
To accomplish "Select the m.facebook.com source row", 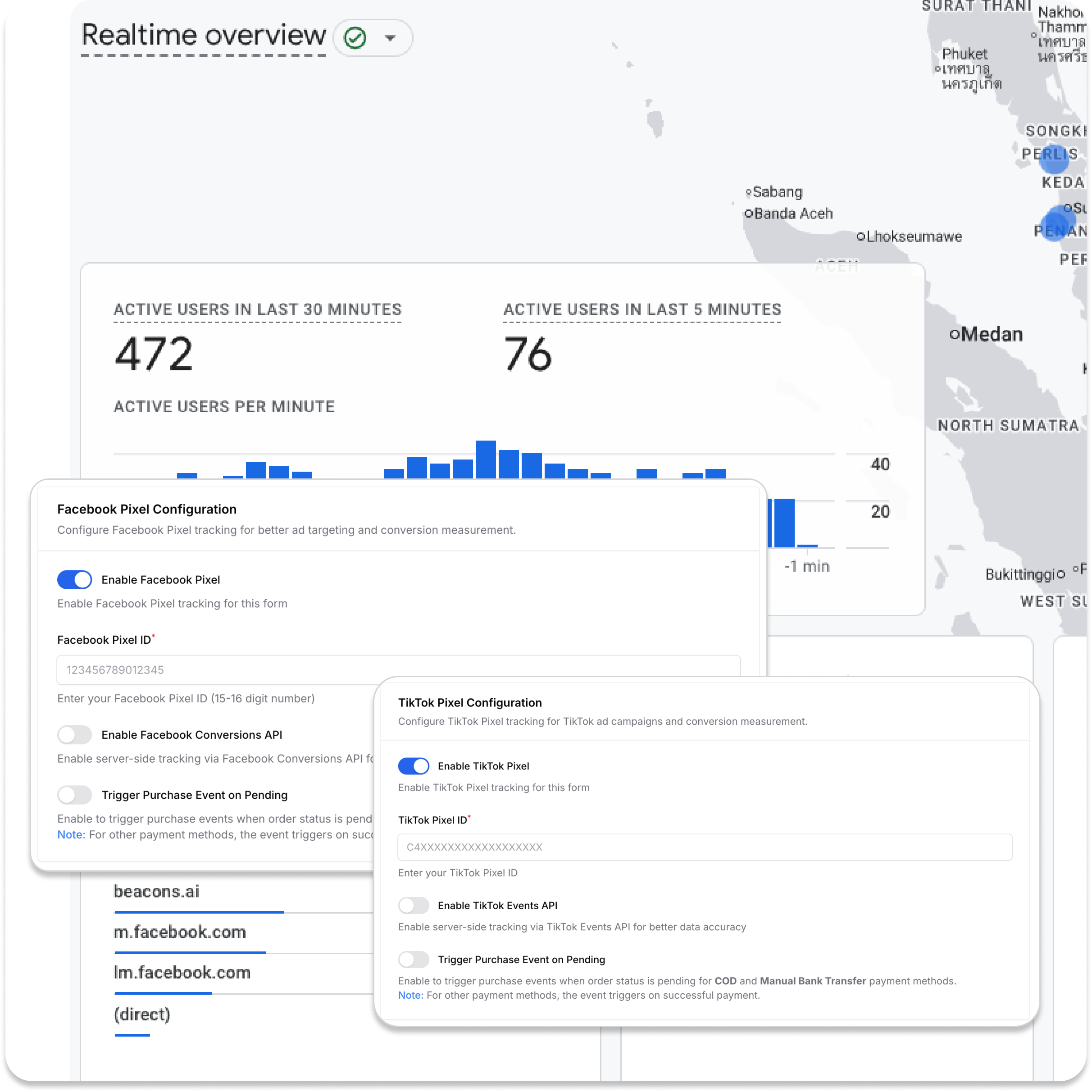I will [x=180, y=932].
